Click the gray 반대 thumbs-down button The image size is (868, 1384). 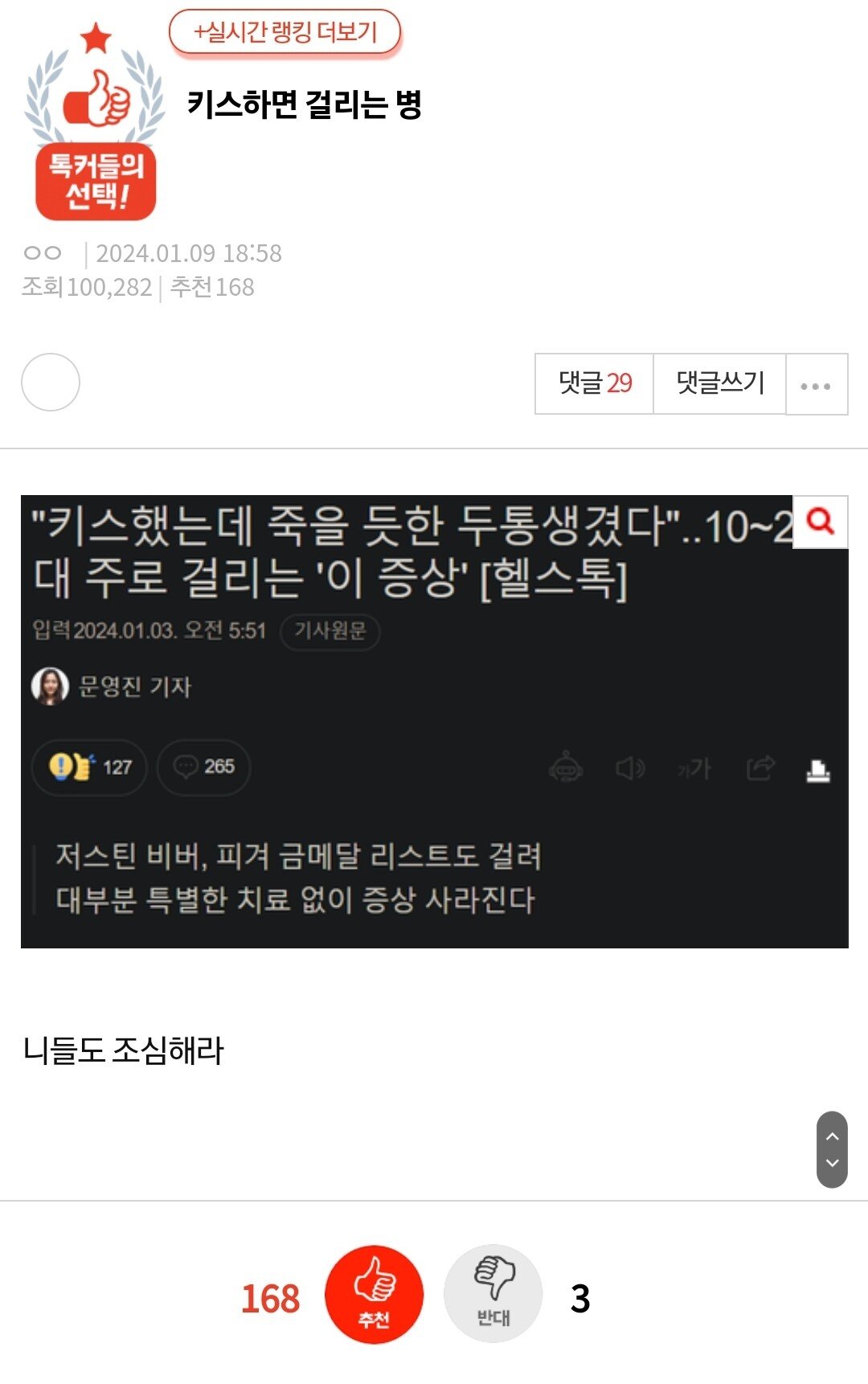pyautogui.click(x=493, y=1294)
